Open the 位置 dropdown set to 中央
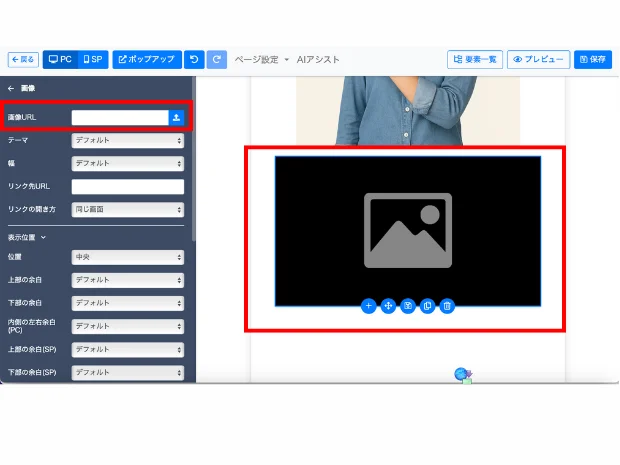620x465 pixels. point(128,257)
